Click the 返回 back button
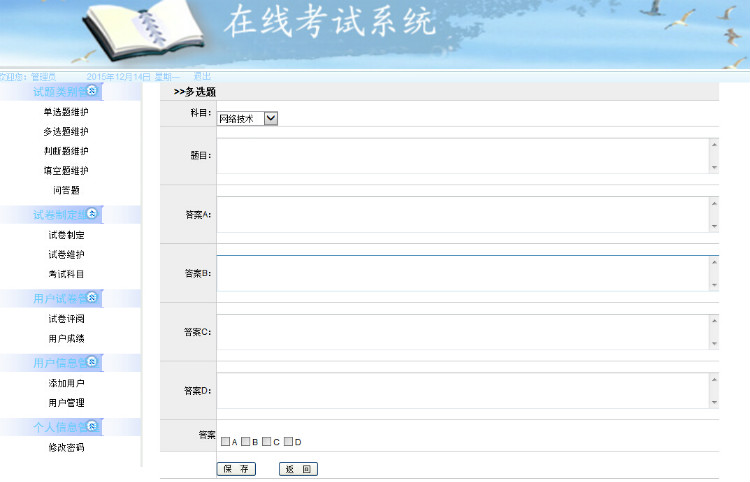 (298, 469)
